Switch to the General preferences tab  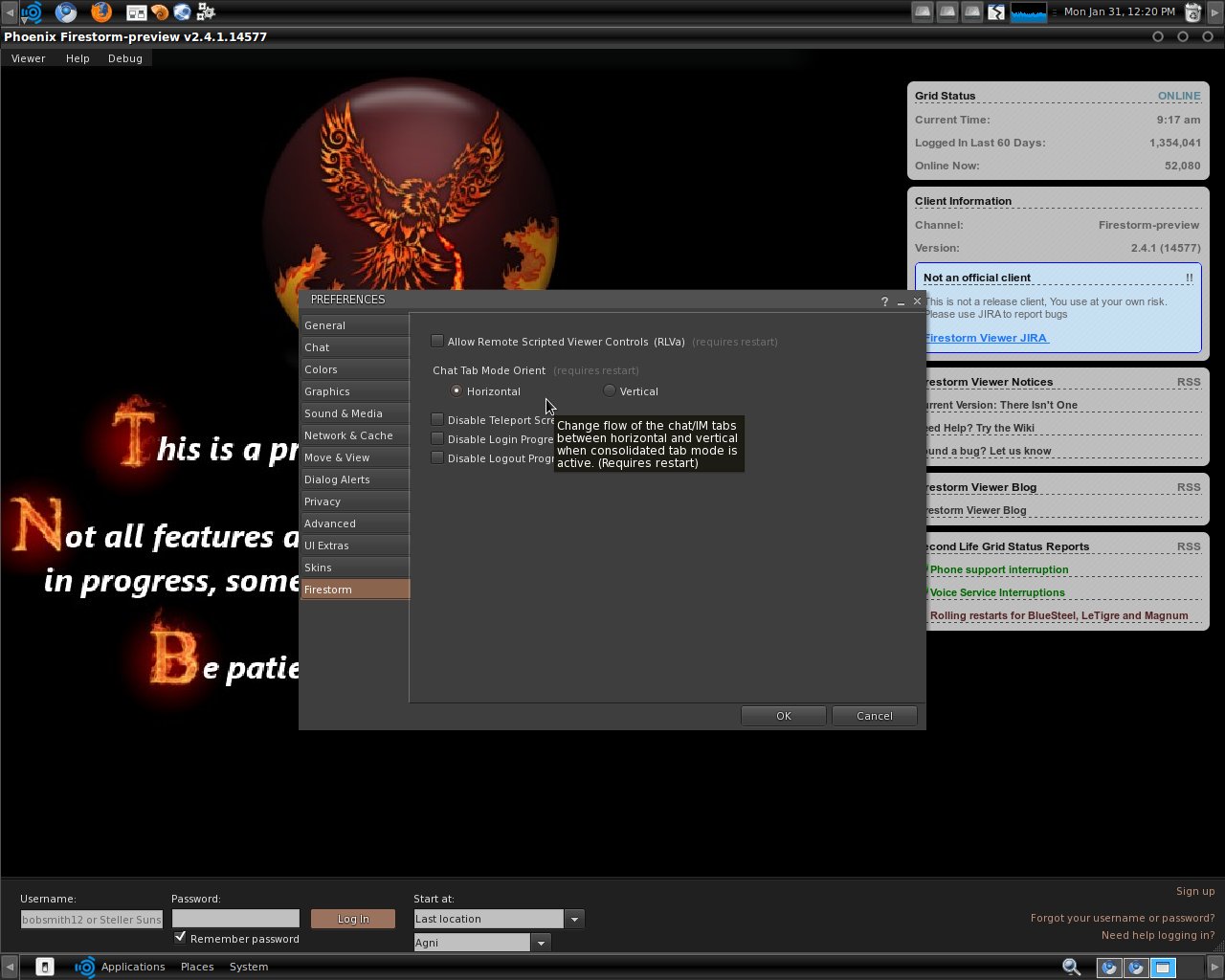click(x=355, y=325)
